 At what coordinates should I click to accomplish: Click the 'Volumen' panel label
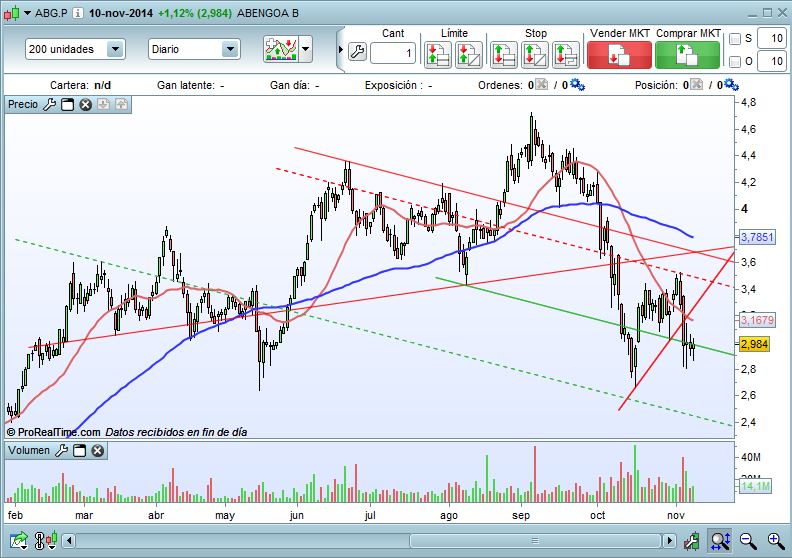tap(29, 450)
